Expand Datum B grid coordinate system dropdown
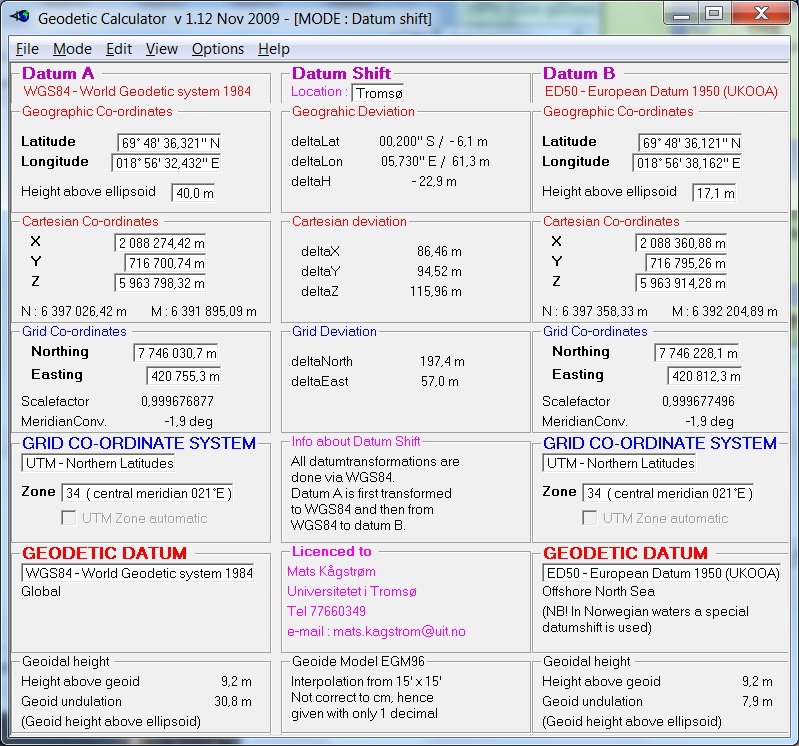 pyautogui.click(x=620, y=463)
